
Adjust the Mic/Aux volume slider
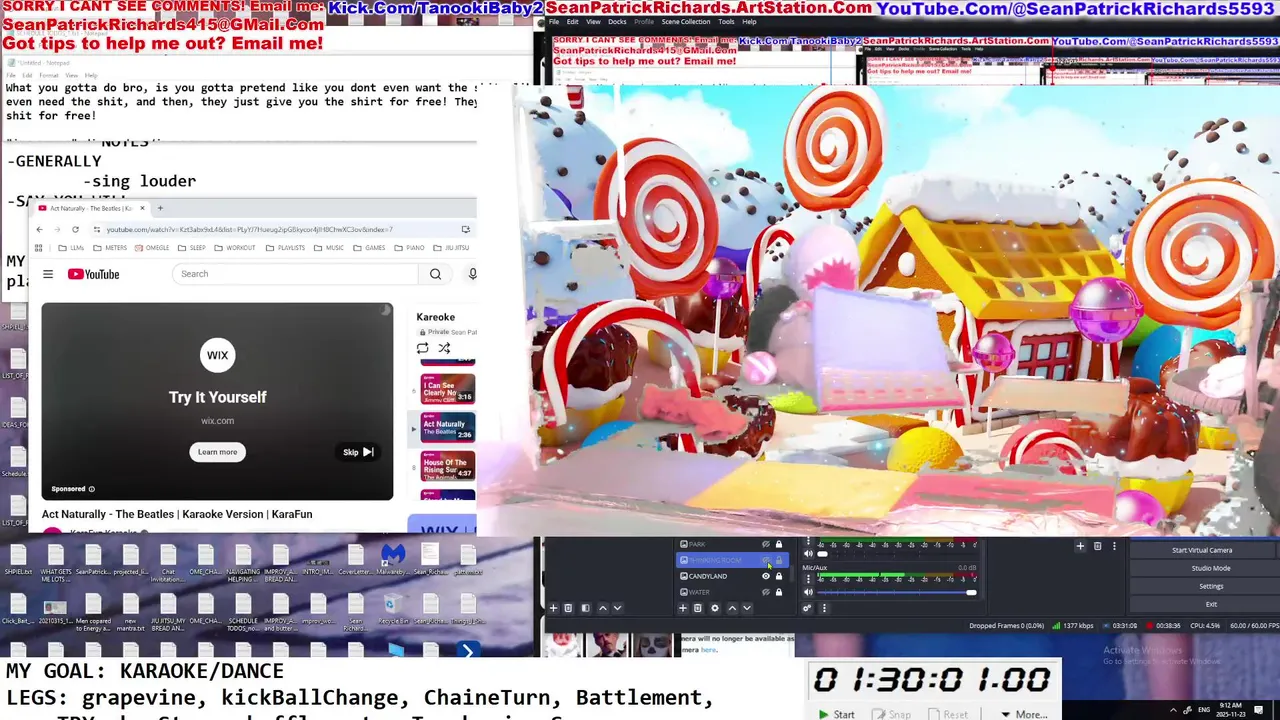pyautogui.click(x=897, y=592)
